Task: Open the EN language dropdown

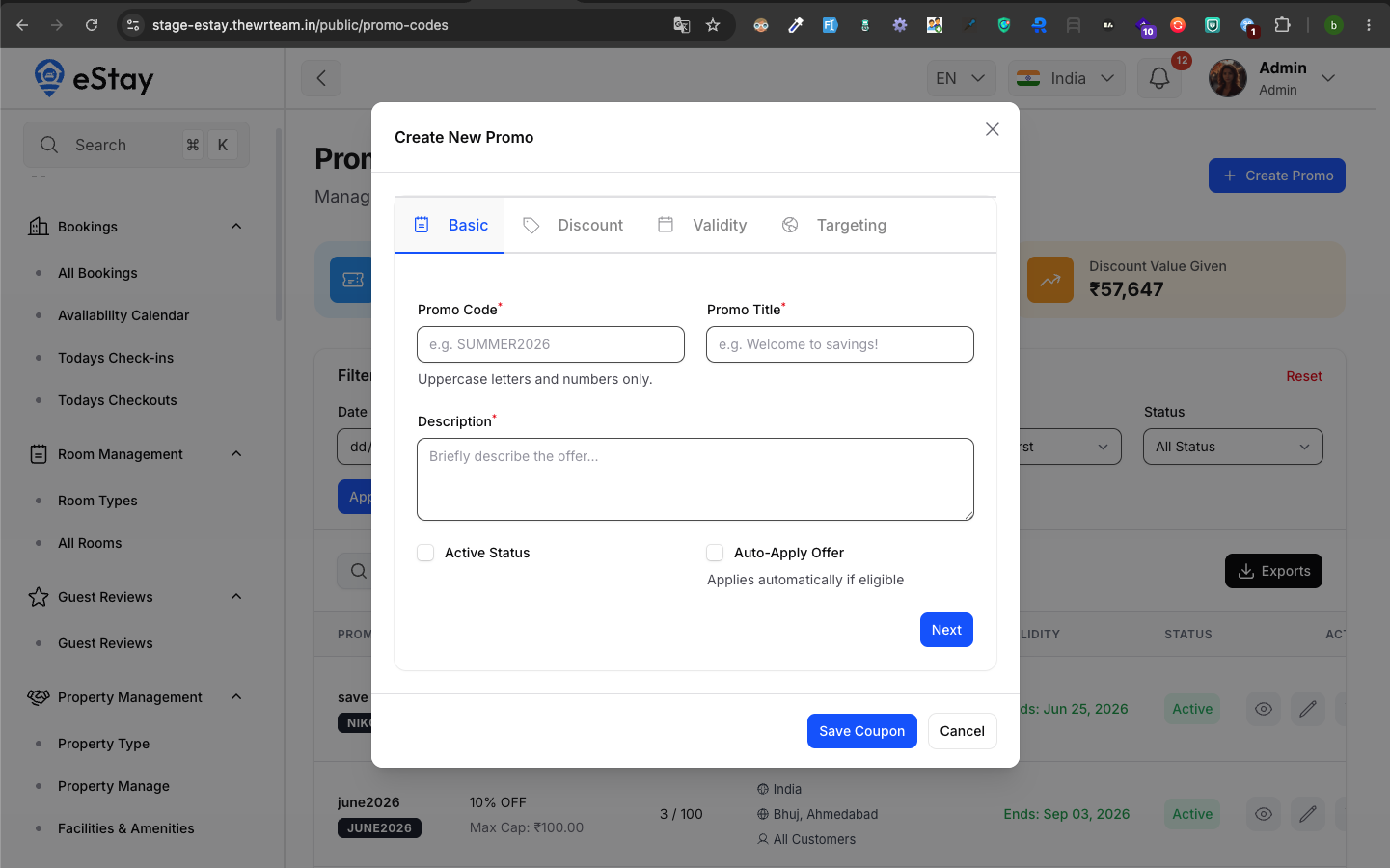Action: 961,78
